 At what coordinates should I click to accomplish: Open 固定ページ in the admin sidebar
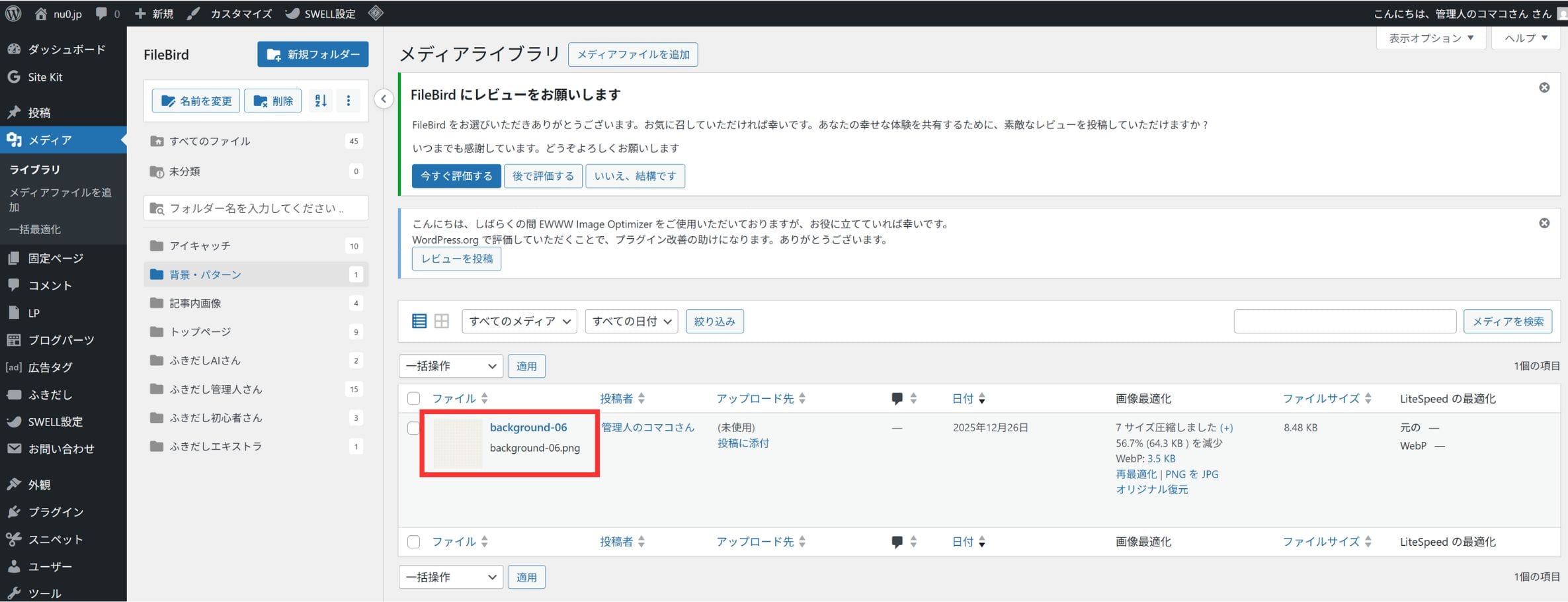[x=56, y=258]
